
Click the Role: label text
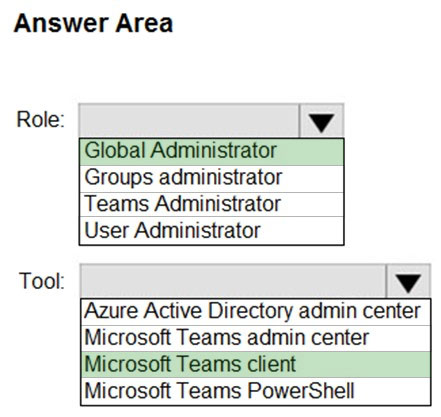40,119
